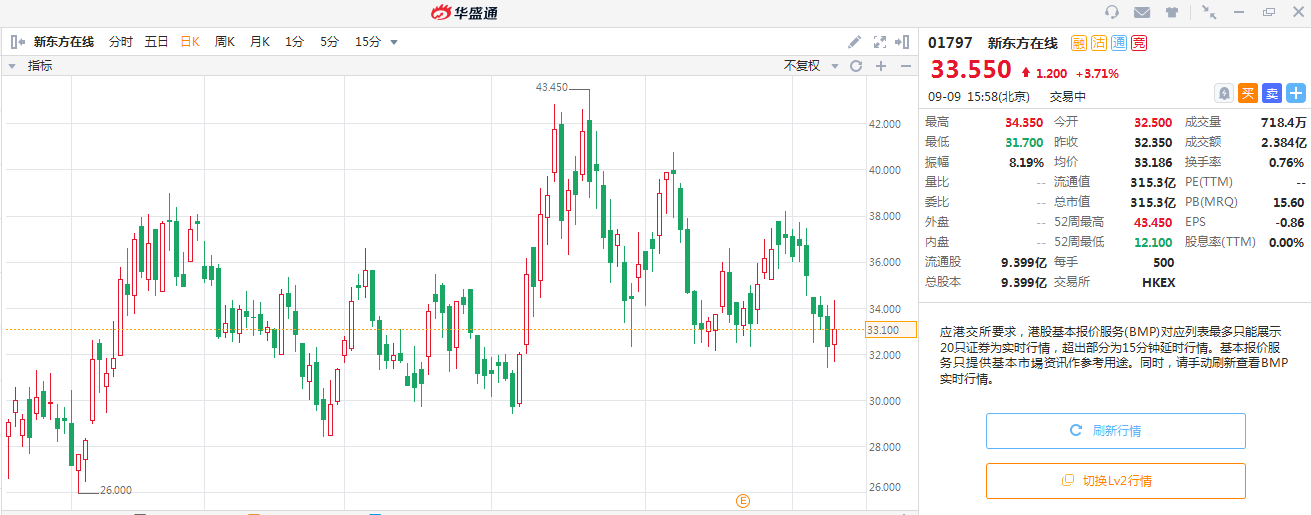This screenshot has width=1311, height=515.
Task: Click 切换Lv2行情 switch button
Action: pyautogui.click(x=1116, y=481)
